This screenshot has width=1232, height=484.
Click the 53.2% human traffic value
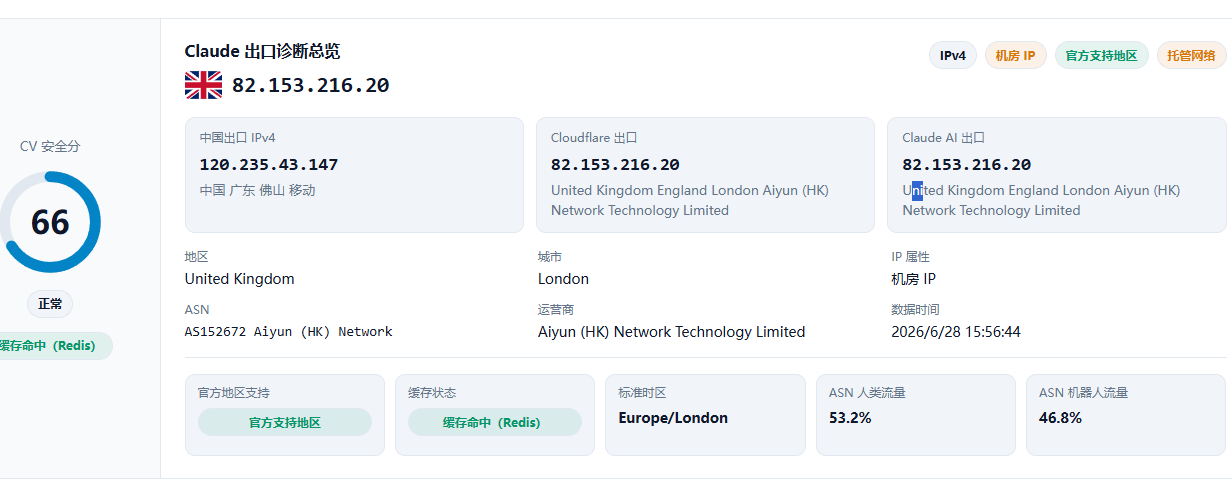(850, 418)
